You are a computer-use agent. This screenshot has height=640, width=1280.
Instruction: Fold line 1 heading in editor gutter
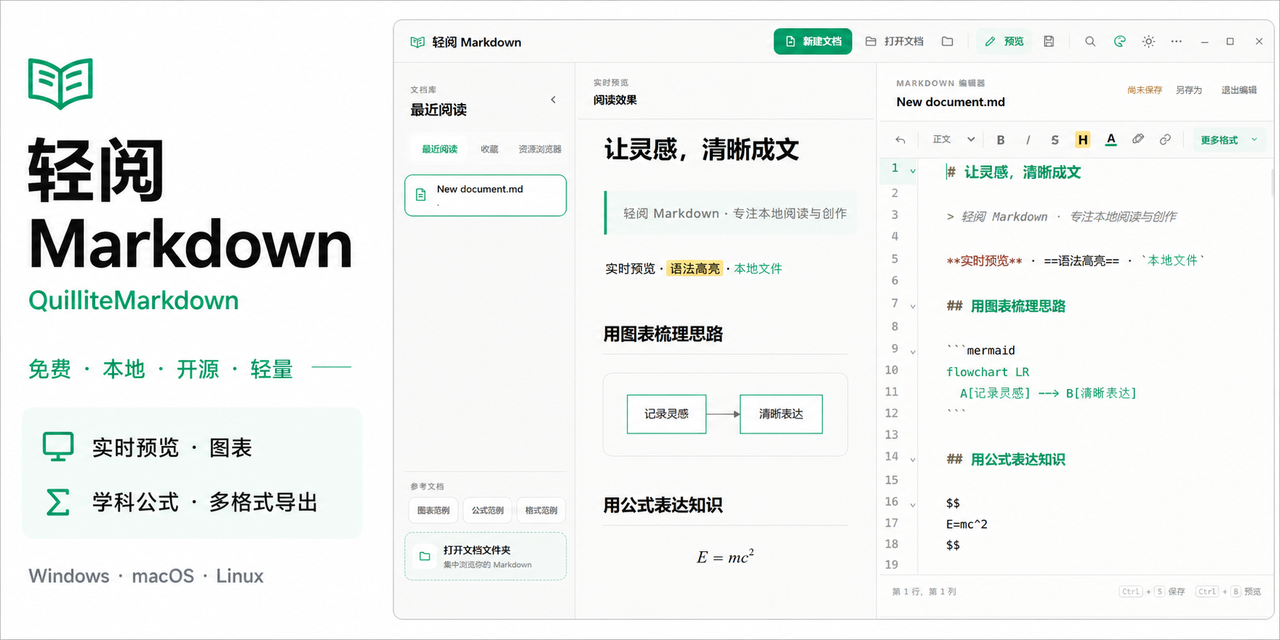click(x=913, y=171)
